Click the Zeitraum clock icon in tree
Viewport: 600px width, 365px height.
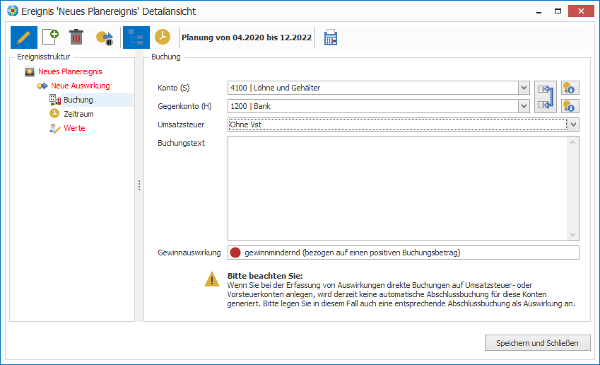coord(54,114)
